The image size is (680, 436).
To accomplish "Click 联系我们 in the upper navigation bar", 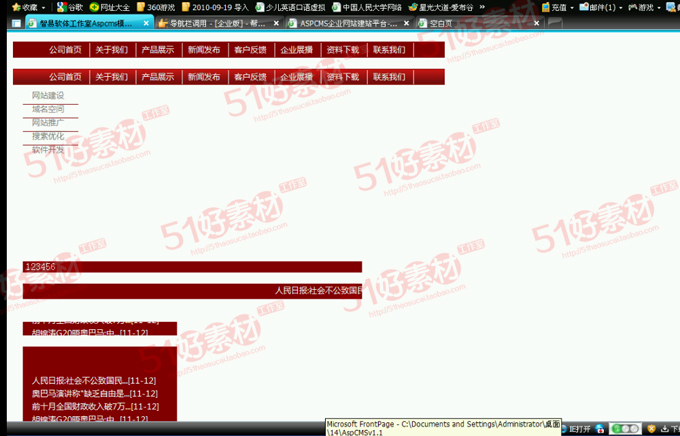I will [389, 50].
